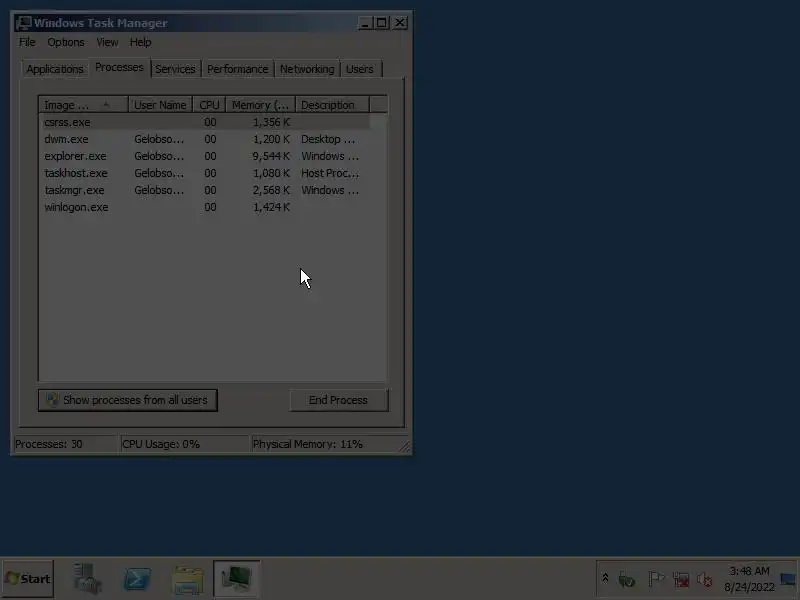Viewport: 800px width, 600px height.
Task: Launch PowerShell from the taskbar
Action: coord(137,579)
